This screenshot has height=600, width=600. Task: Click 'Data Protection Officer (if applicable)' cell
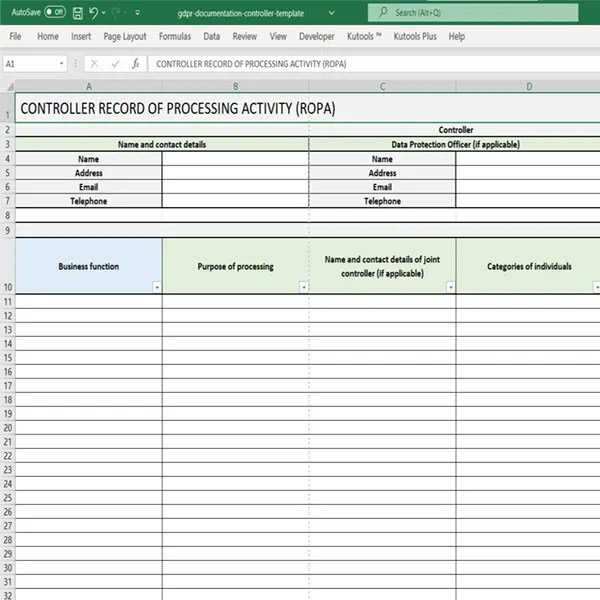[x=455, y=144]
